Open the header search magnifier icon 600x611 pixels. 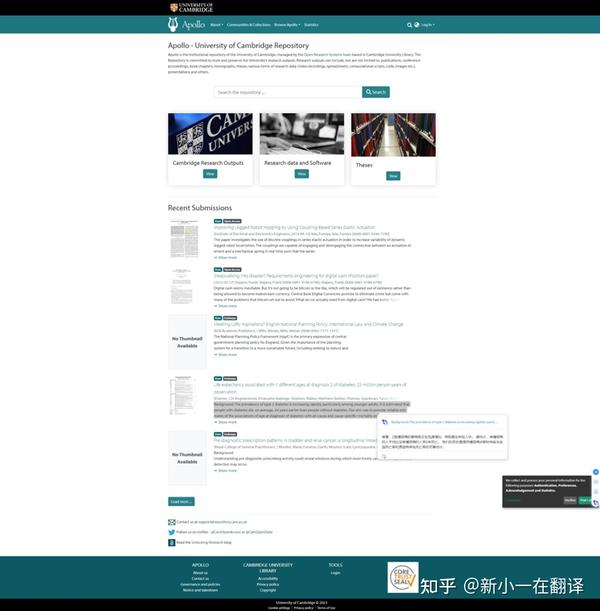[x=409, y=25]
